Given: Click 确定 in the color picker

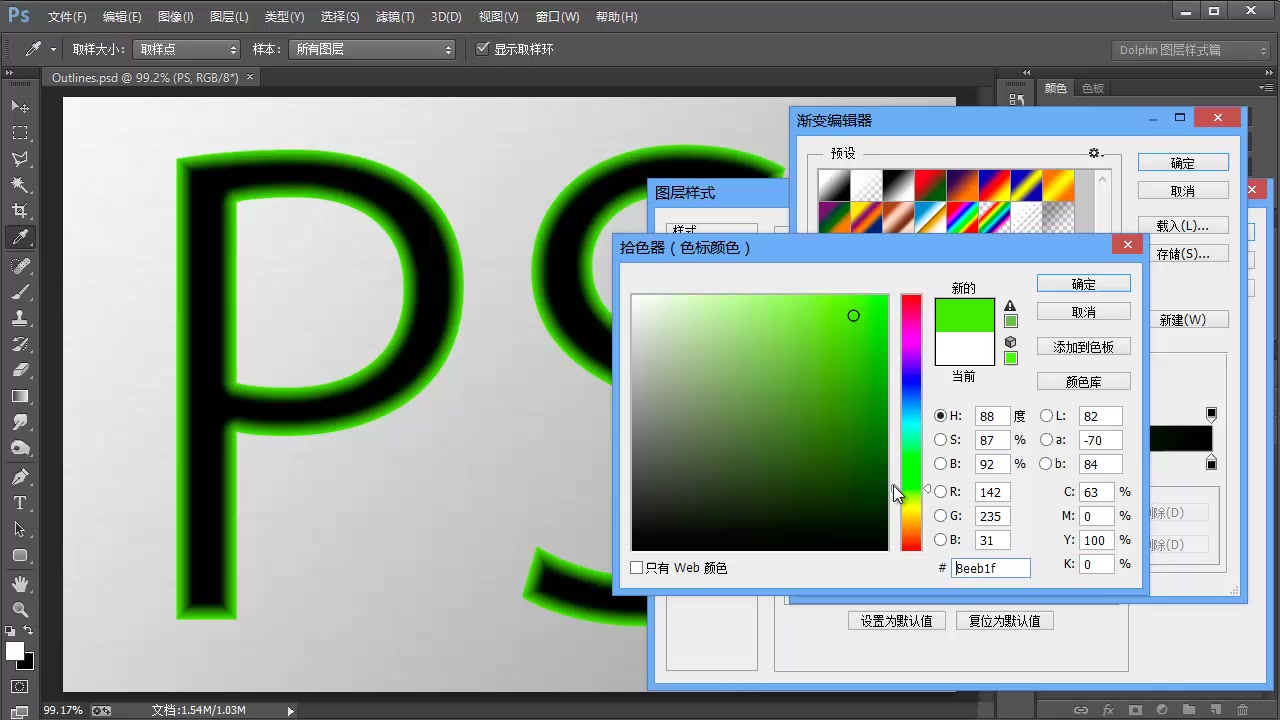Looking at the screenshot, I should (x=1084, y=284).
